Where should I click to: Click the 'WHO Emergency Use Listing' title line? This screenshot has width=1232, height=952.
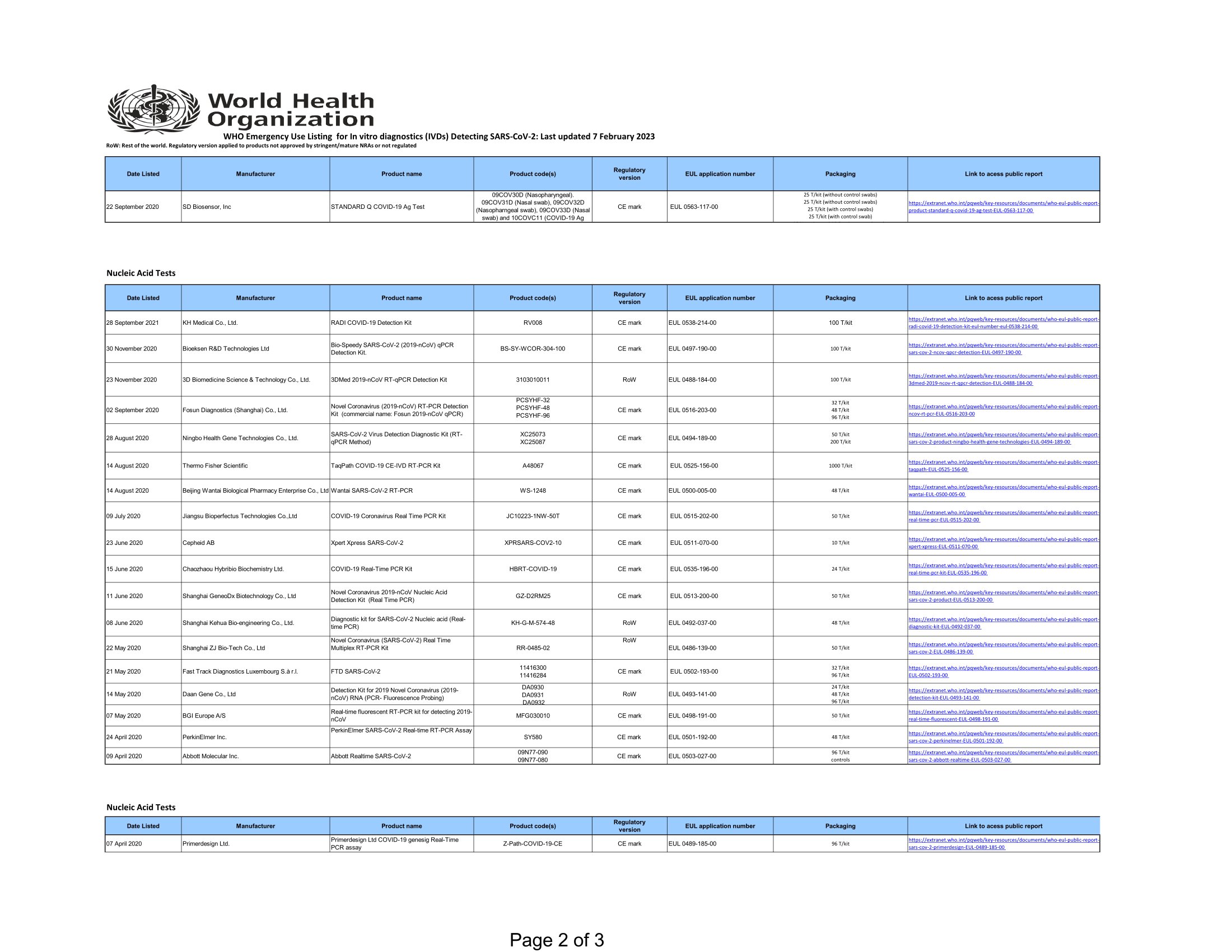439,137
